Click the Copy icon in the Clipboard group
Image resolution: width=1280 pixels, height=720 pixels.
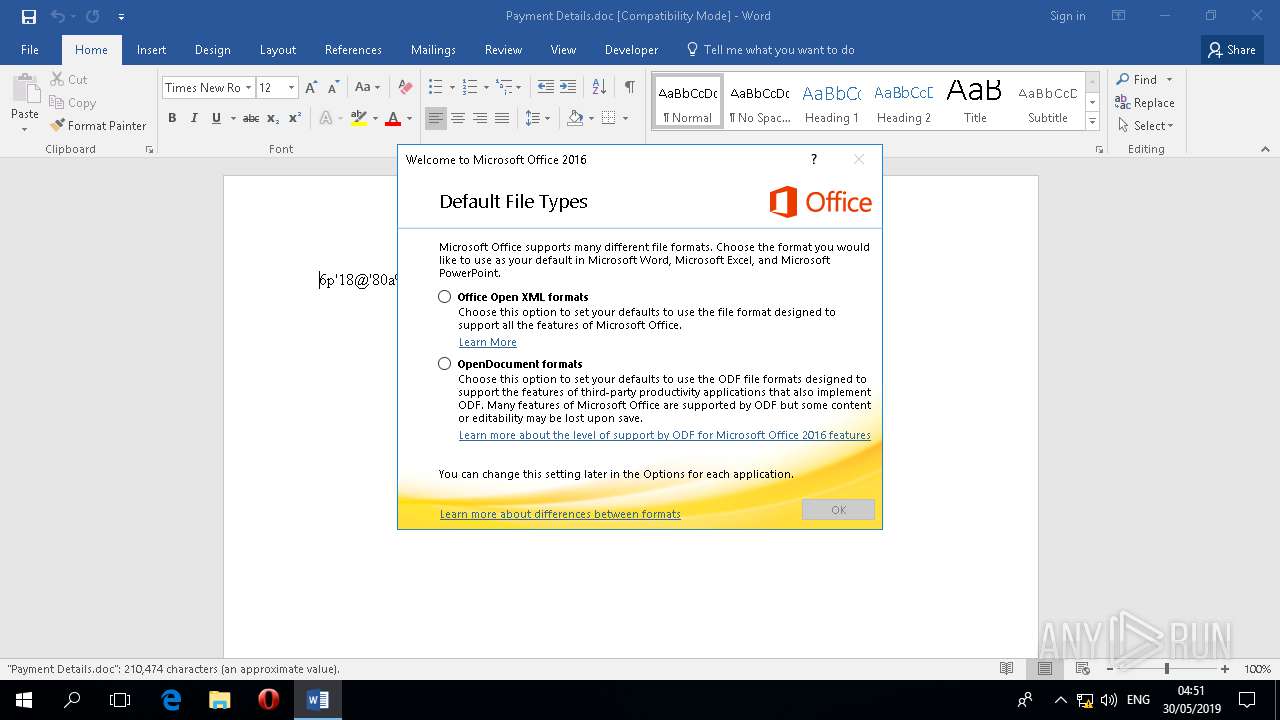coord(57,102)
